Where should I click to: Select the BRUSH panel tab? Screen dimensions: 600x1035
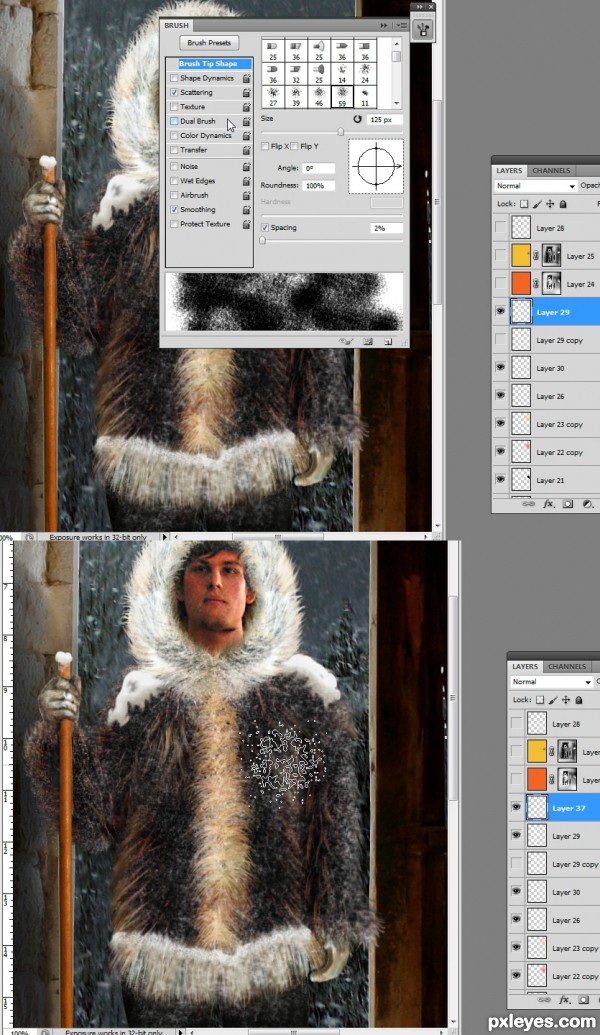click(x=177, y=25)
